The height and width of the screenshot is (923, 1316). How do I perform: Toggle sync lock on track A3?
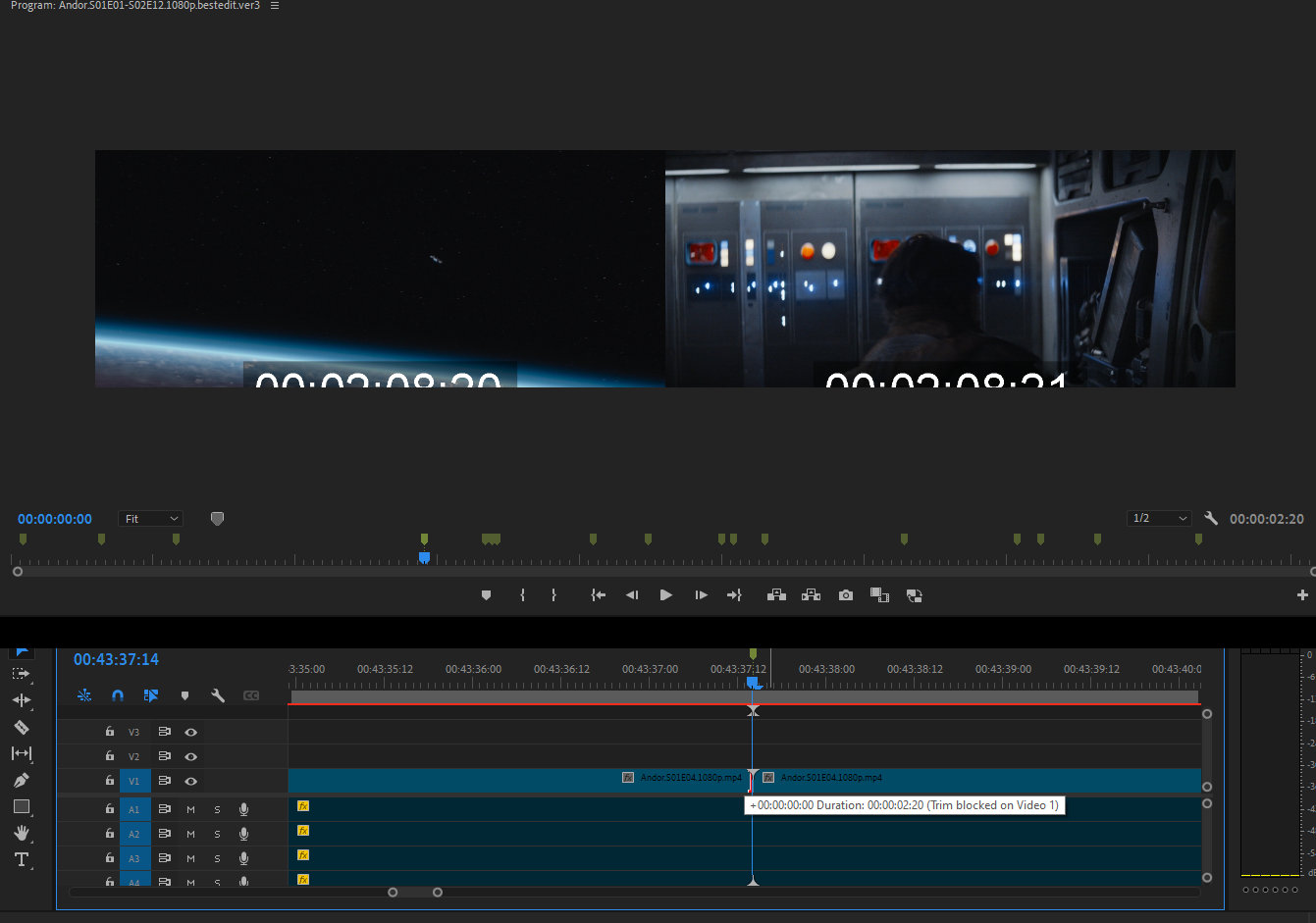click(164, 858)
